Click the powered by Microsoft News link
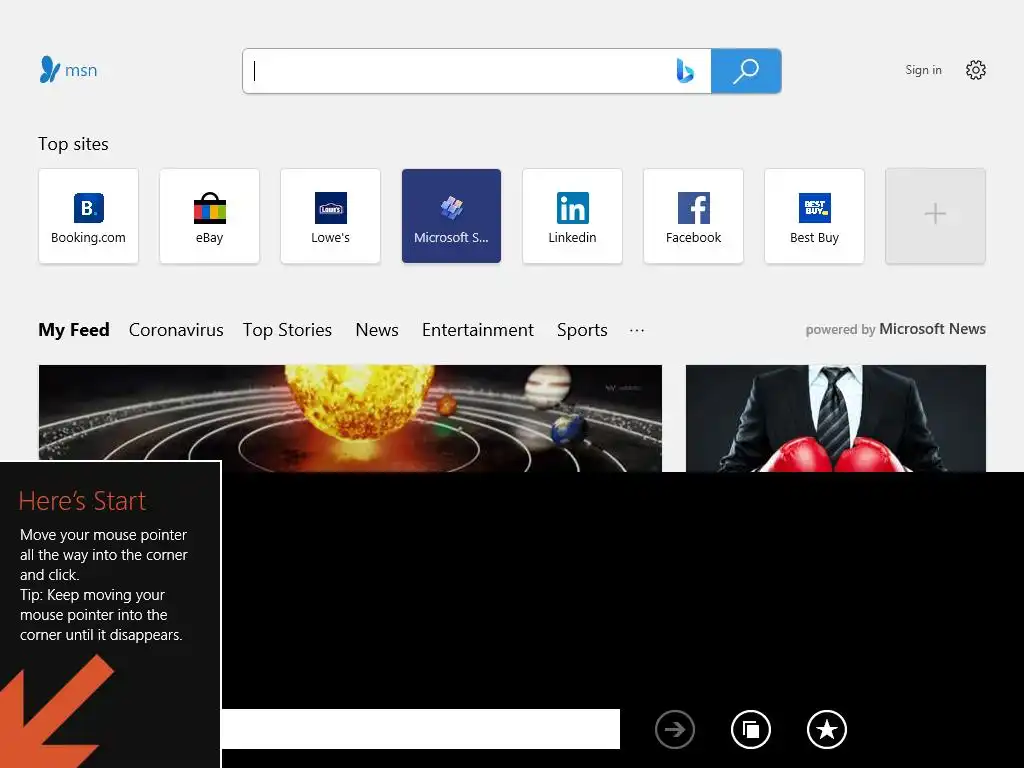Image resolution: width=1024 pixels, height=768 pixels. (895, 329)
